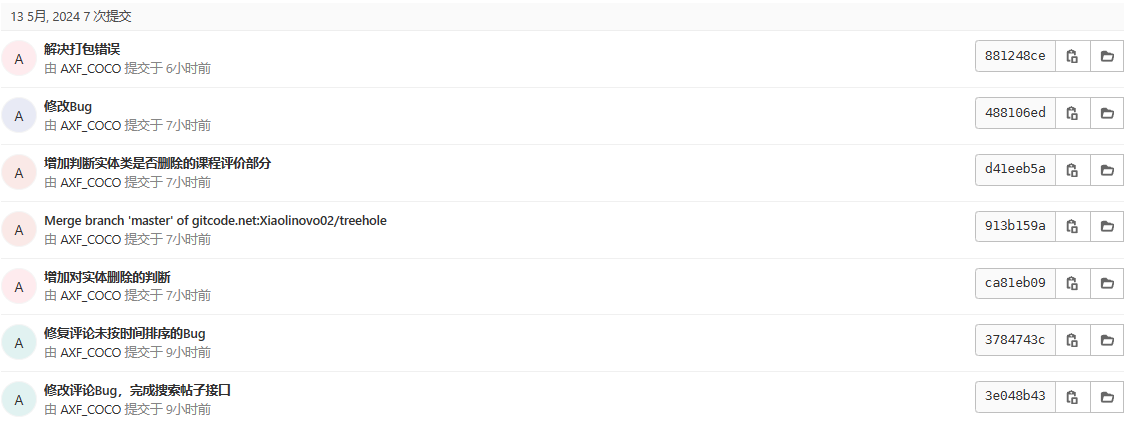The width and height of the screenshot is (1129, 423).
Task: Browse files at commit d41eeb5a
Action: [x=1107, y=170]
